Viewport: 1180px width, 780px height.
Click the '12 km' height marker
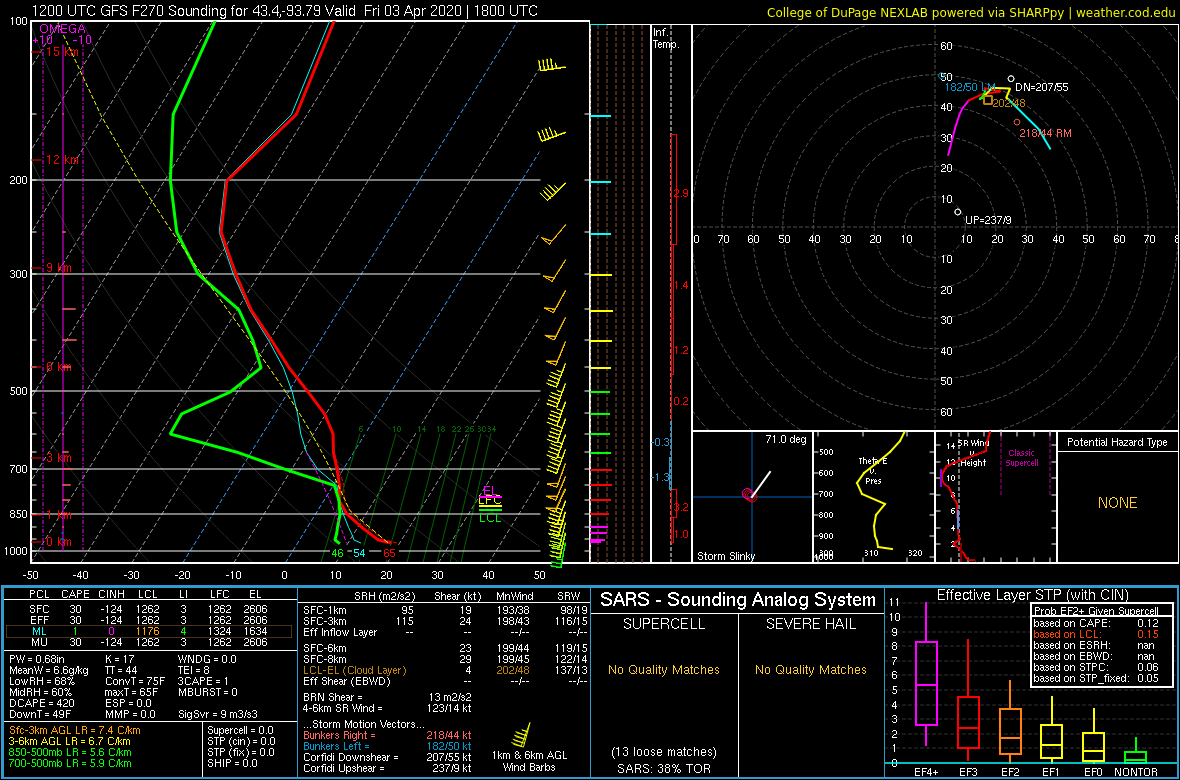click(x=61, y=160)
